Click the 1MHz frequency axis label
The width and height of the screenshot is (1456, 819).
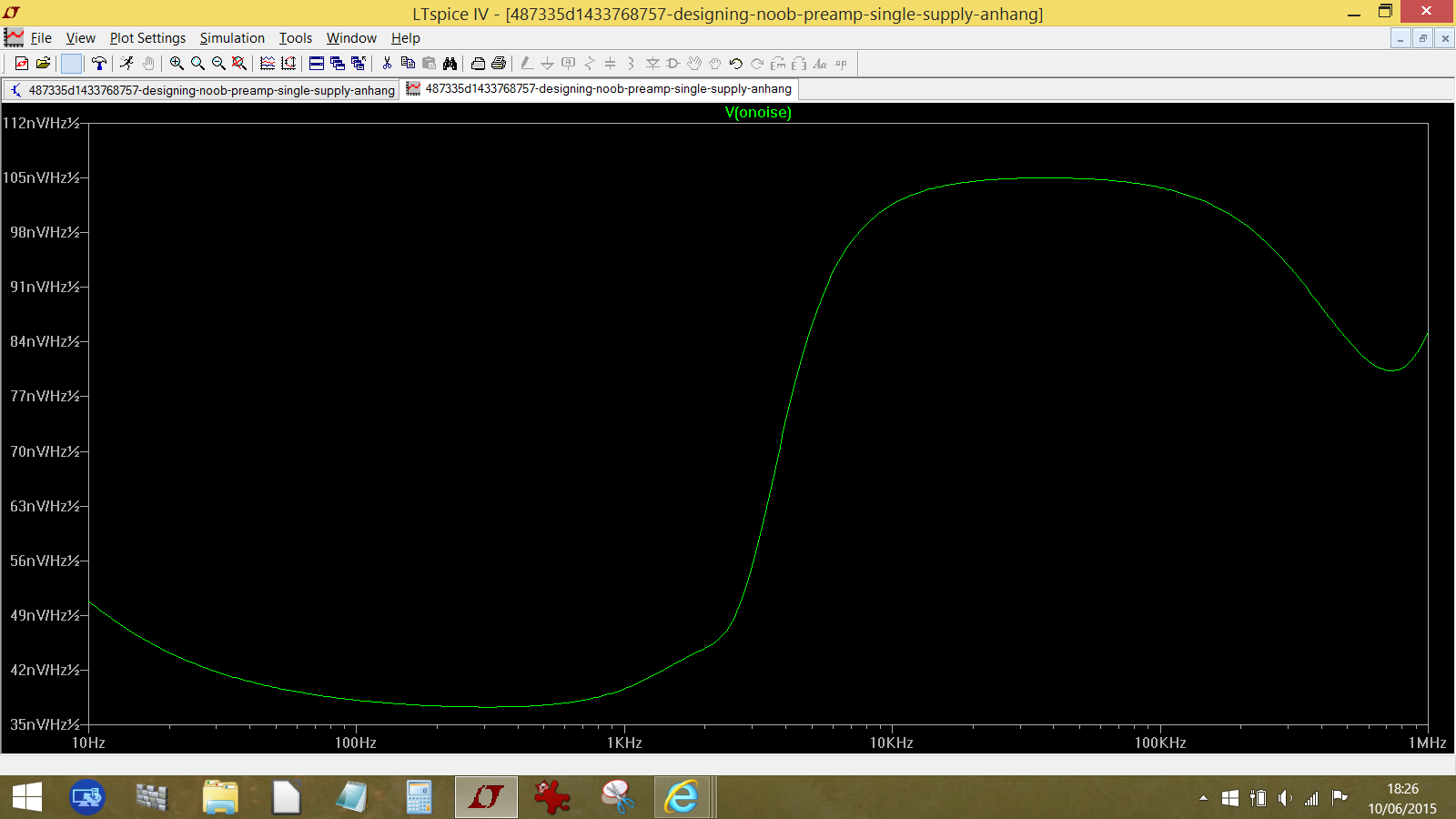point(1428,743)
